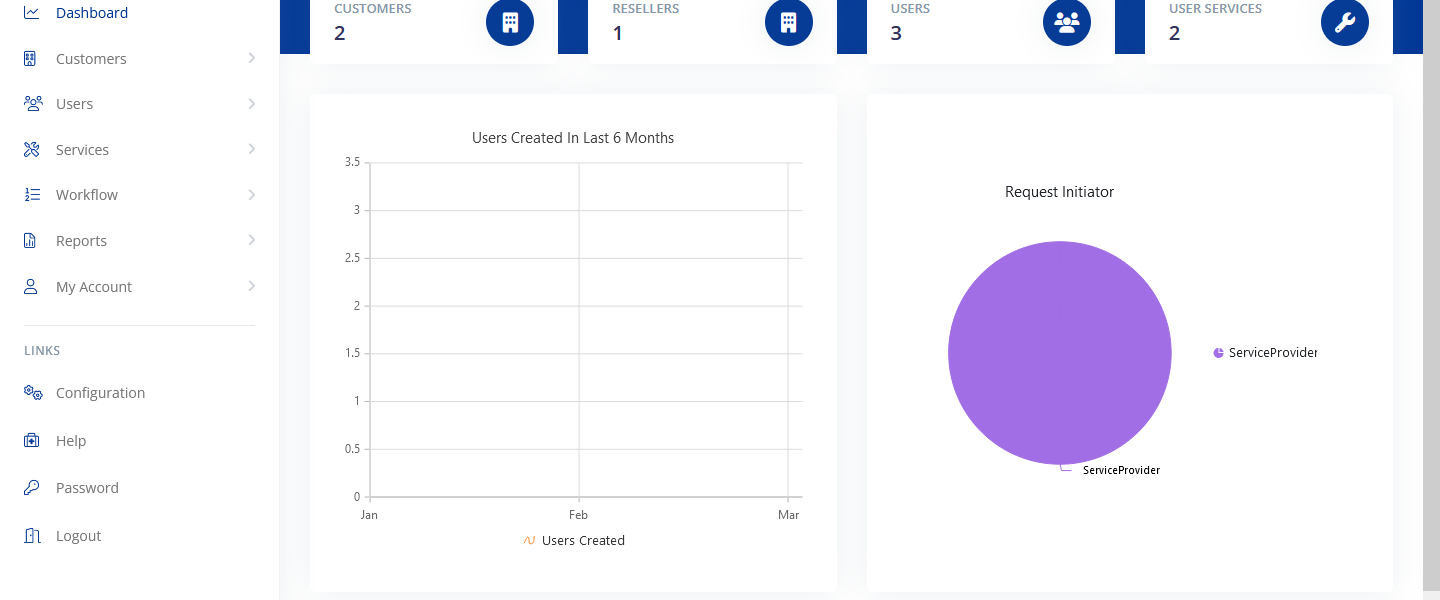Click the Help first-aid kit icon
The height and width of the screenshot is (600, 1440).
[x=32, y=441]
